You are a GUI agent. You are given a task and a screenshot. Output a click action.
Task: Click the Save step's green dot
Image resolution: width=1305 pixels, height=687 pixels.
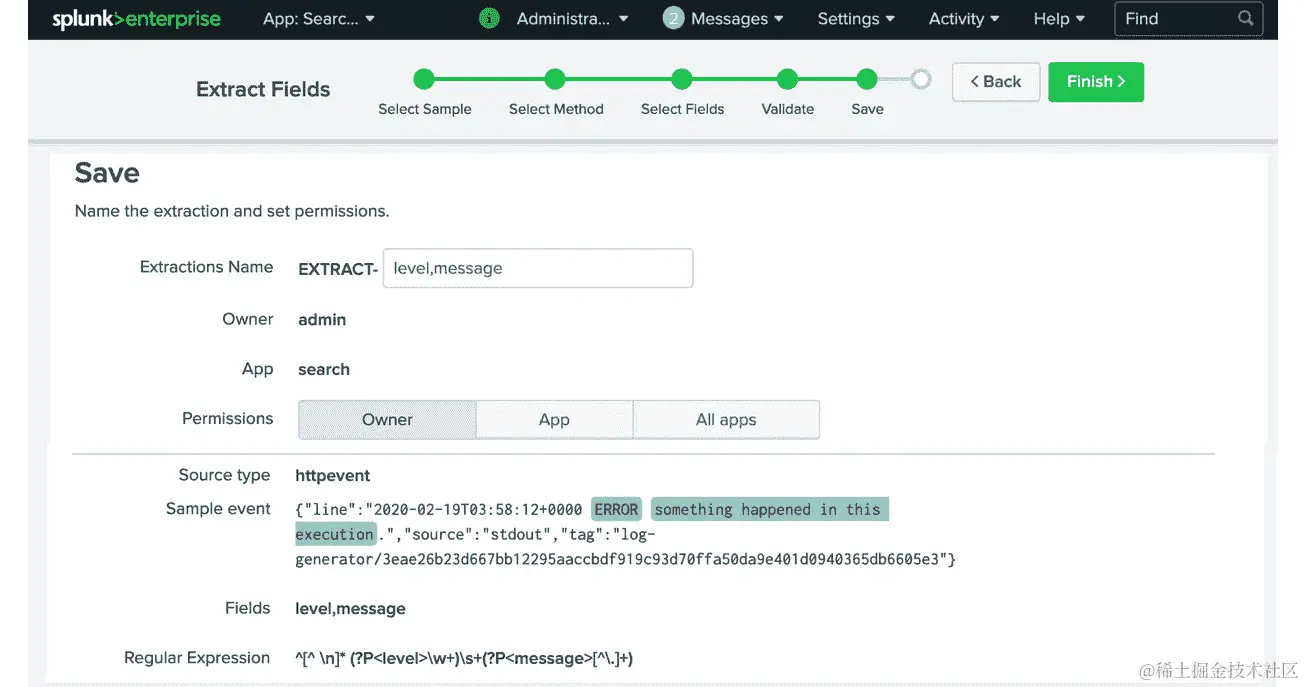click(x=866, y=79)
